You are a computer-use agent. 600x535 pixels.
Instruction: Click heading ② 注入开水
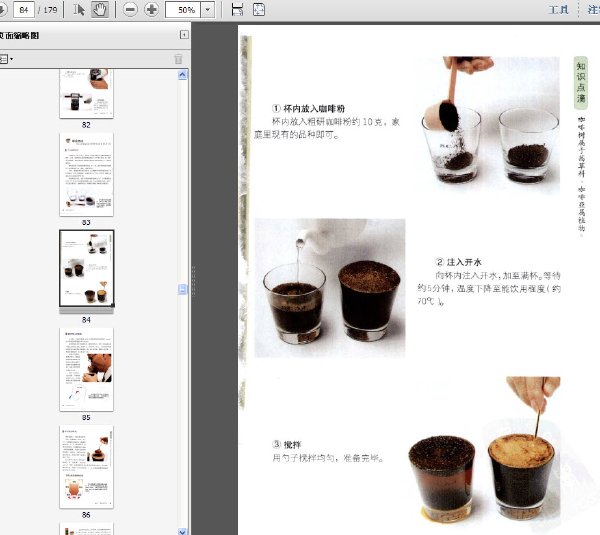(458, 262)
